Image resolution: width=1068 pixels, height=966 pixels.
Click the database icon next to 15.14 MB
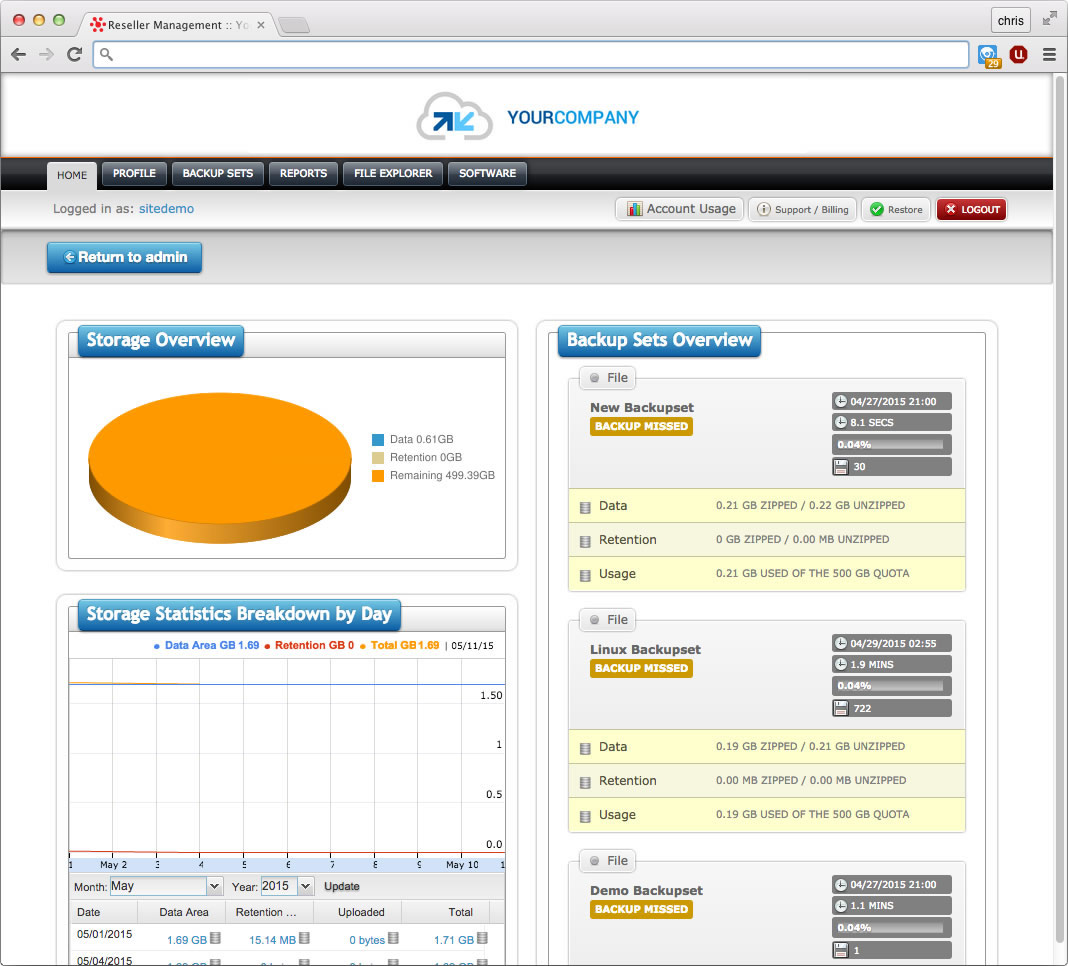pos(304,938)
